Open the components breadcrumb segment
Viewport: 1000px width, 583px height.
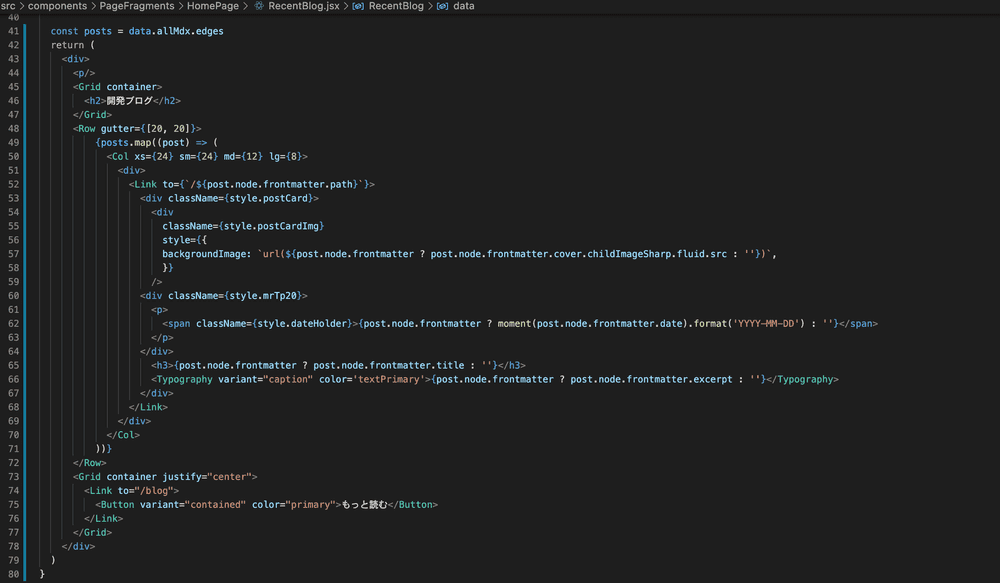(x=57, y=6)
